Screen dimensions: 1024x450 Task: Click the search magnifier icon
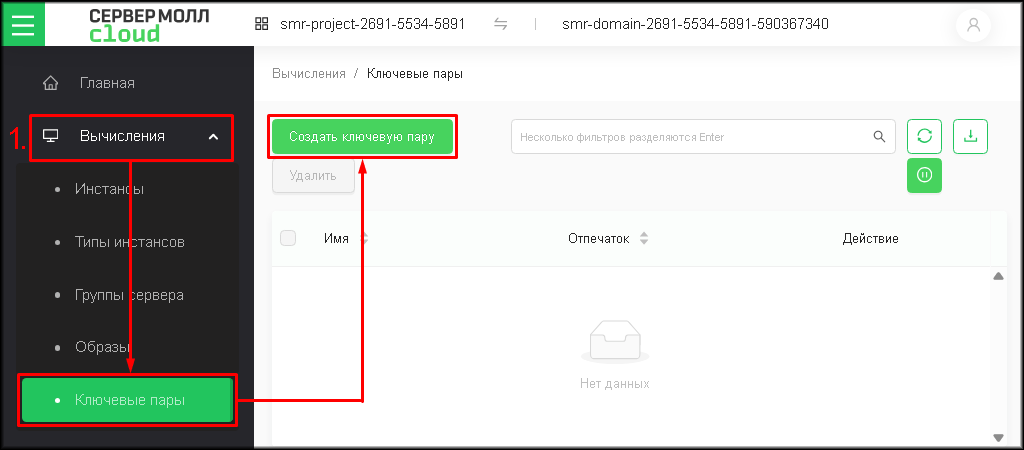(x=879, y=137)
